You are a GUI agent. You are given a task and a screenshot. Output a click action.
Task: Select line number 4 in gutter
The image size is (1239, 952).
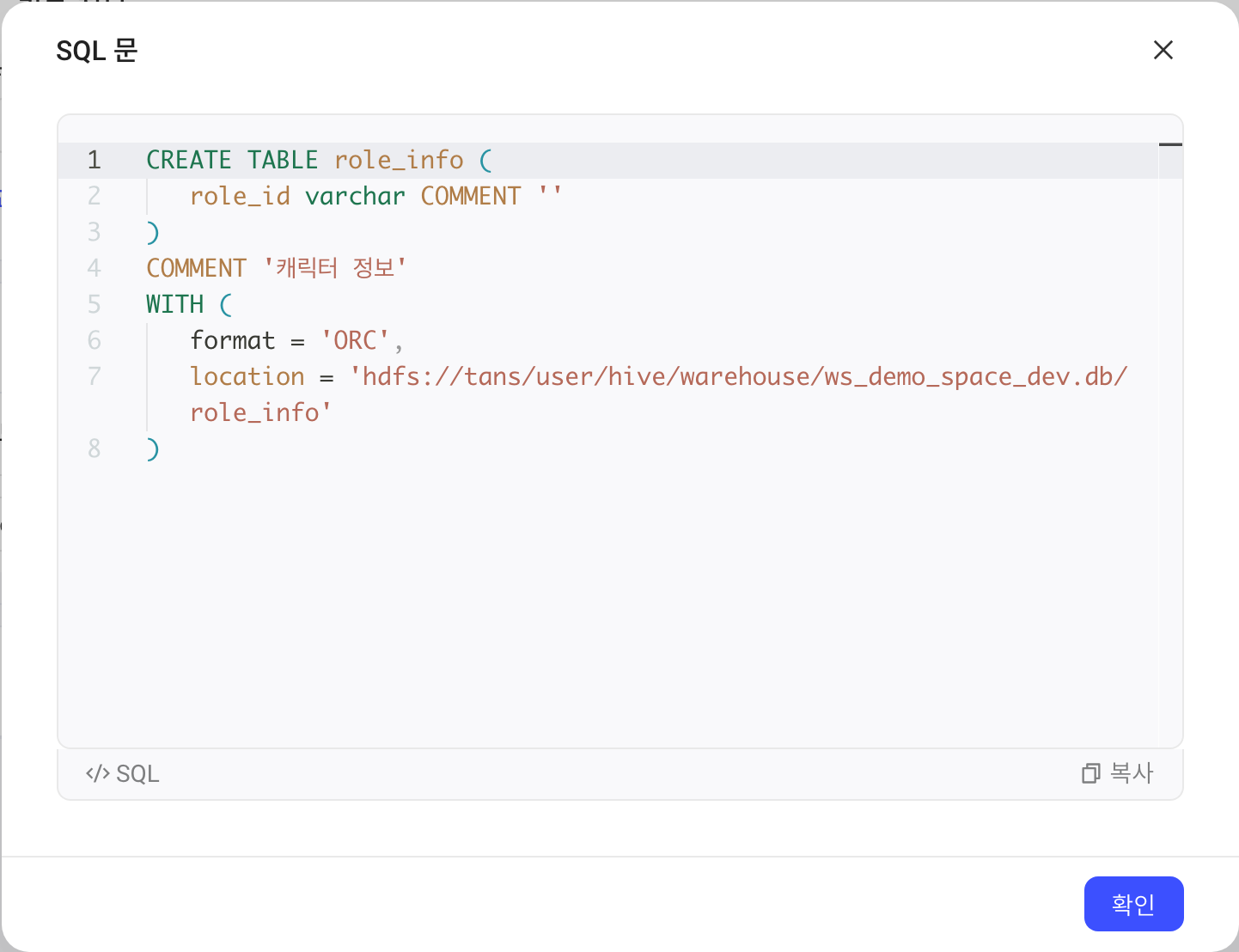click(x=95, y=268)
